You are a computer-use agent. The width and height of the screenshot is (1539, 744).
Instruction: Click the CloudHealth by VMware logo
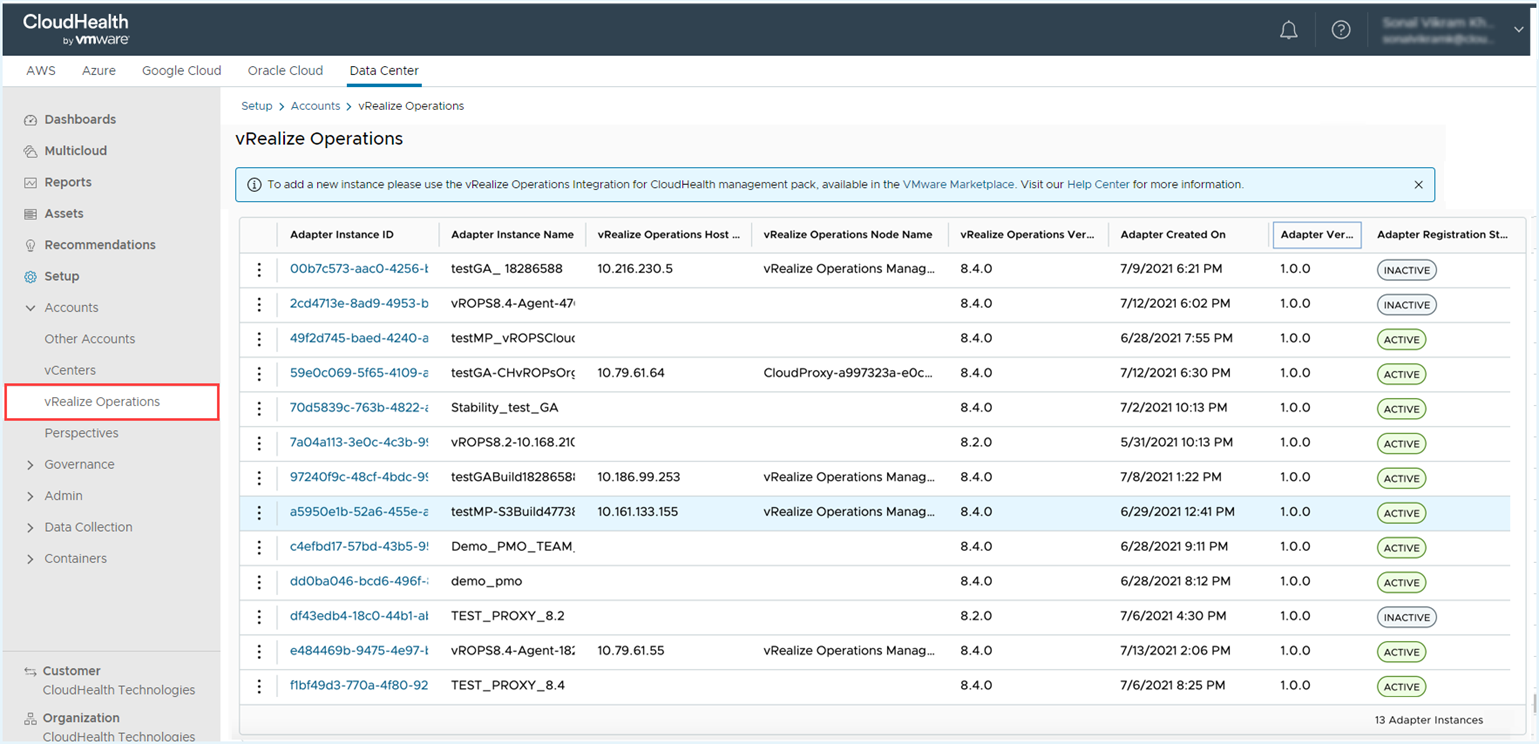76,29
